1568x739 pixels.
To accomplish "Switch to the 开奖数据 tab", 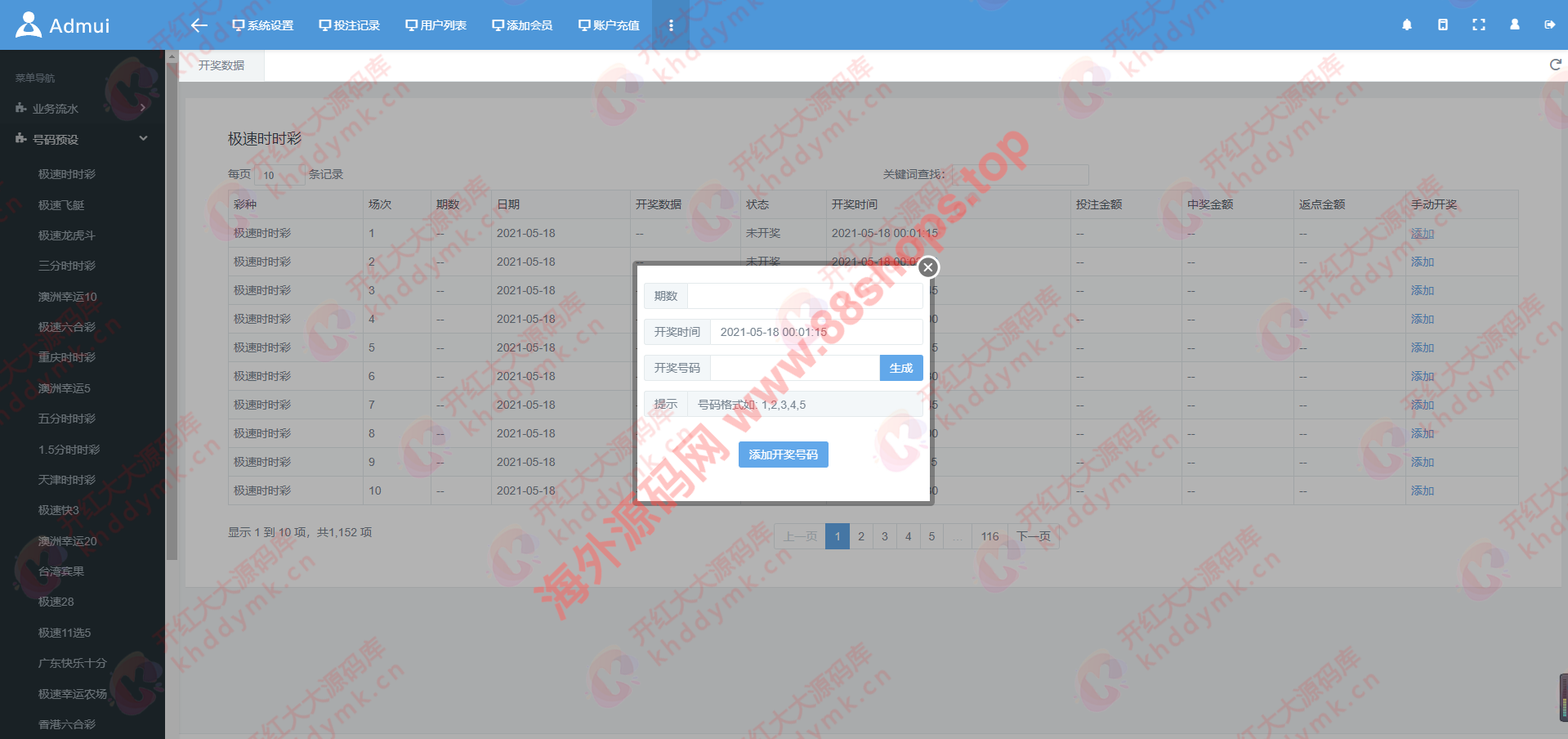I will pos(221,65).
